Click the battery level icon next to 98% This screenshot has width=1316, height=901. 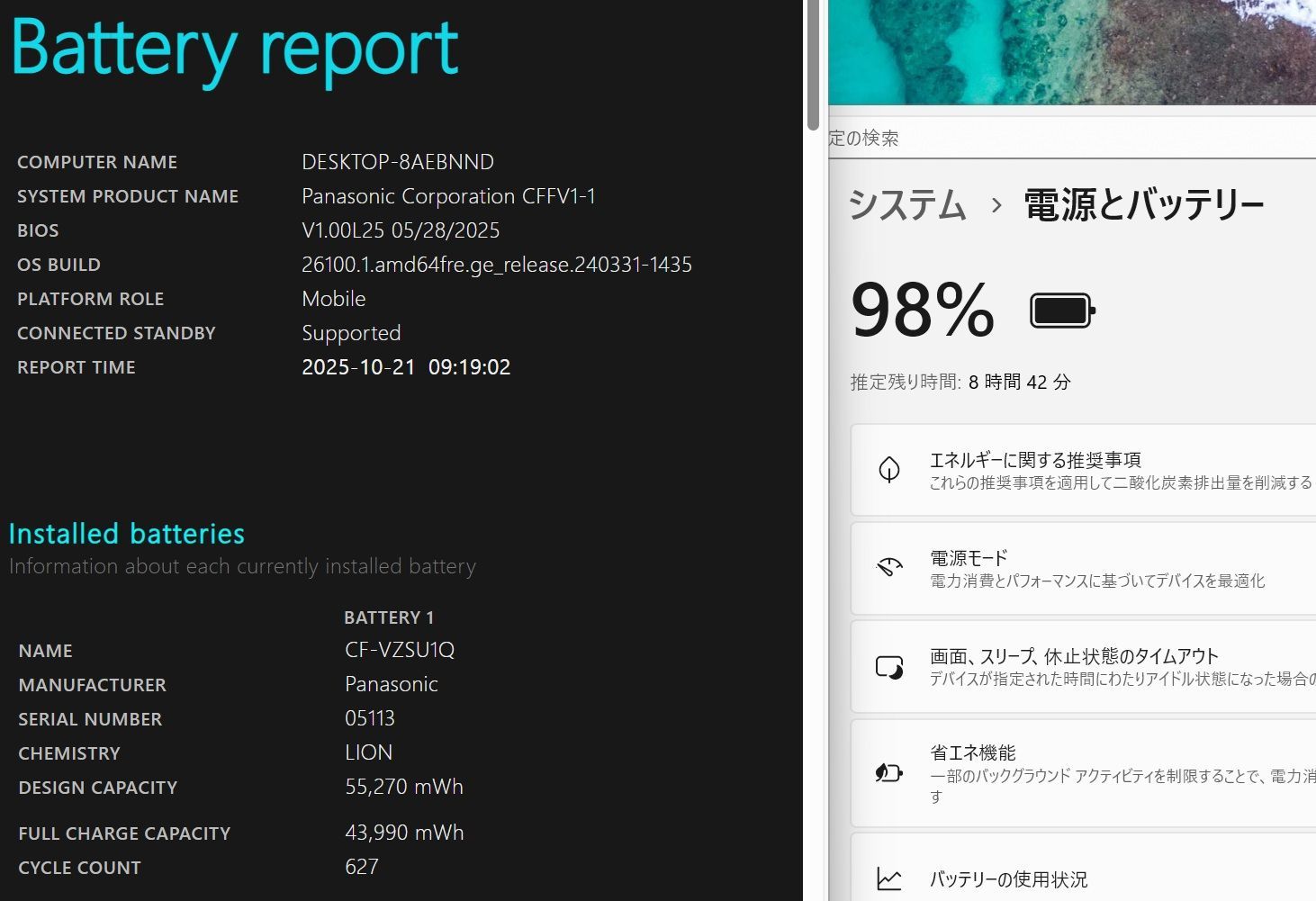point(1062,311)
